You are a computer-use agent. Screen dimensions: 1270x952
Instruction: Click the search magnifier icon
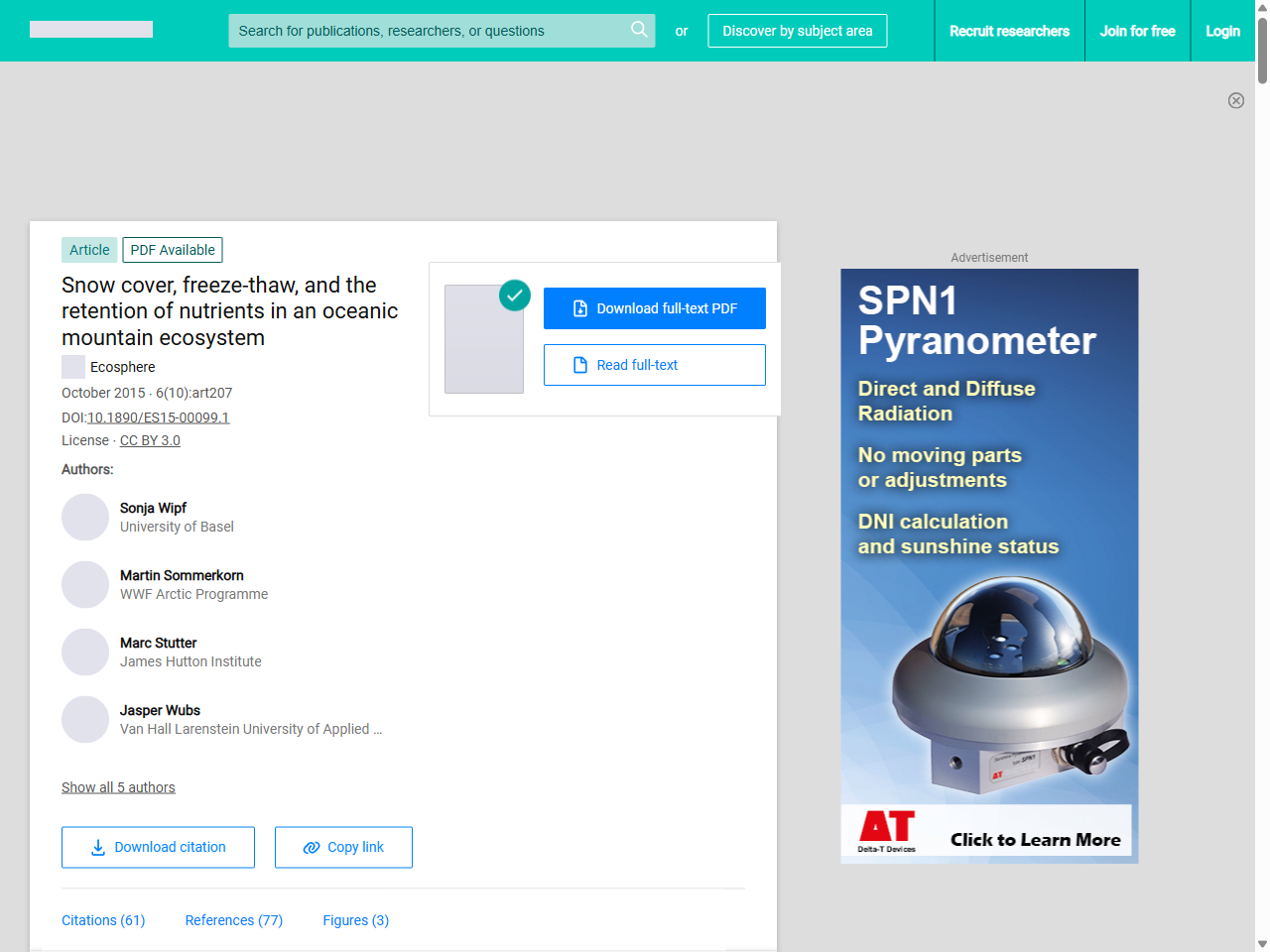(x=639, y=30)
